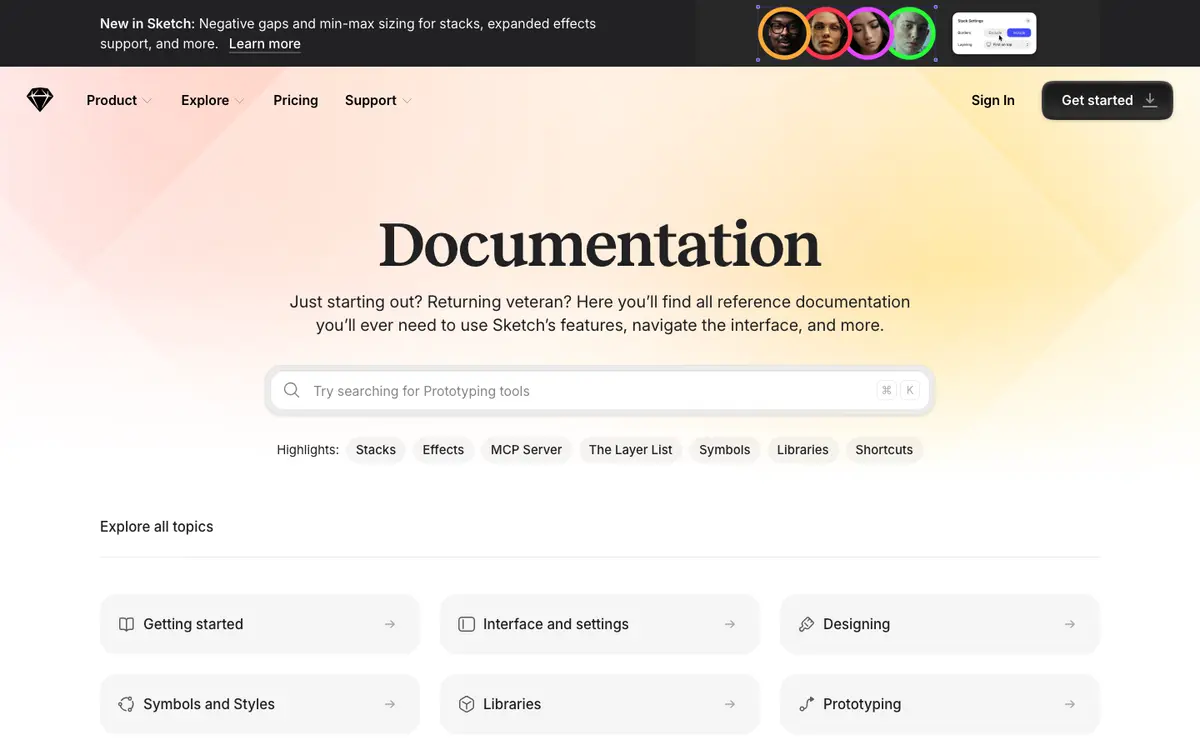Click the Getting started book icon
Viewport: 1200px width, 750px height.
coord(126,624)
